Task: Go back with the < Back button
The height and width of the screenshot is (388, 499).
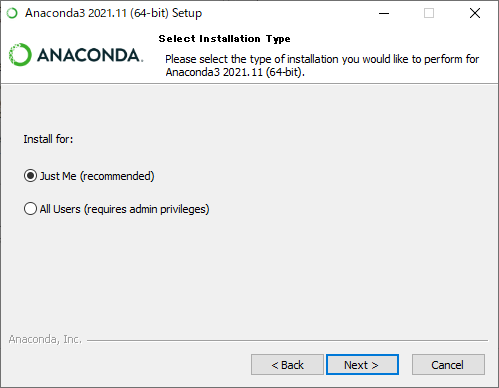Action: tap(287, 365)
